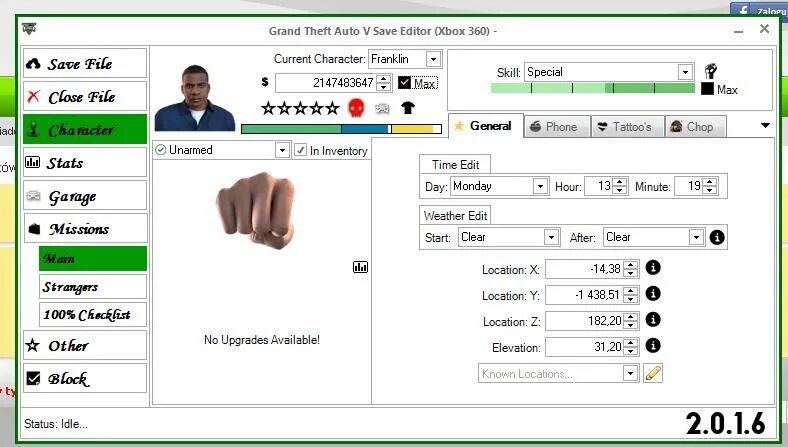Click the Elevation stepper arrows
Image resolution: width=788 pixels, height=447 pixels.
point(631,346)
